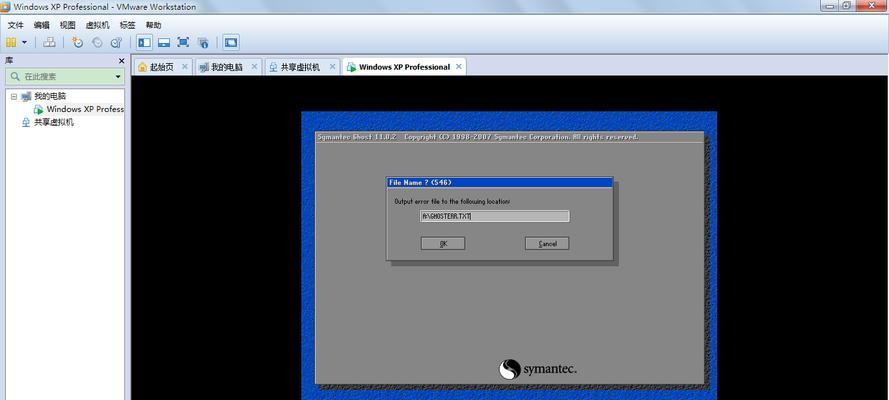Select the Windows XP Professional tab
Image resolution: width=889 pixels, height=400 pixels.
pos(404,67)
